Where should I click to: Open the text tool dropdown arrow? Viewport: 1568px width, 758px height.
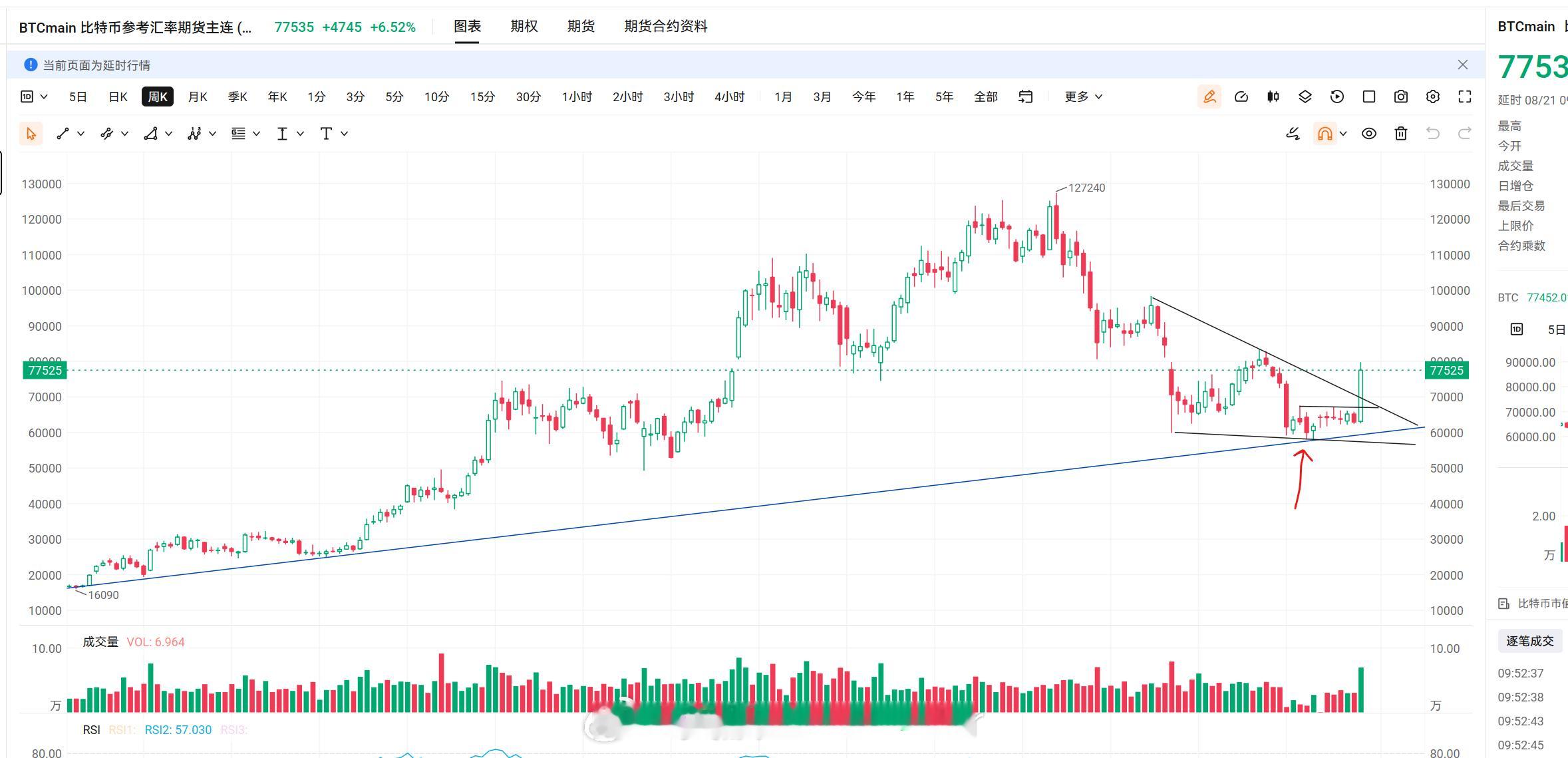click(x=345, y=134)
